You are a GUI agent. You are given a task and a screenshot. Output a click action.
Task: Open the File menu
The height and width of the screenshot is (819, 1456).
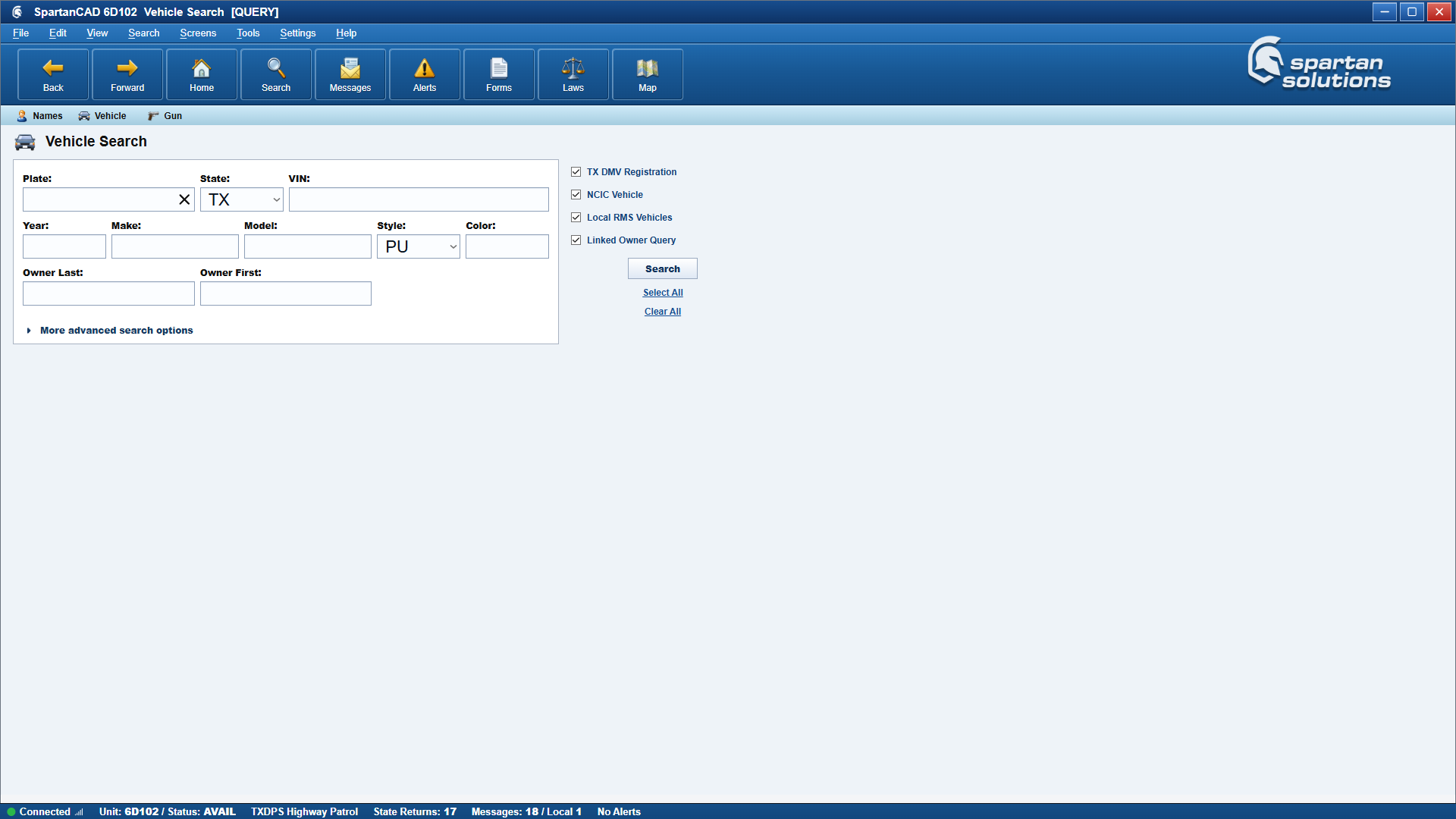point(20,33)
